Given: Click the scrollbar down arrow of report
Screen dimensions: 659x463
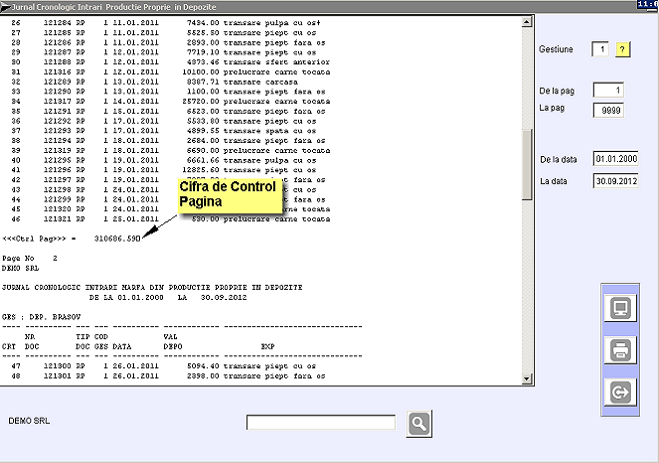Looking at the screenshot, I should [529, 380].
